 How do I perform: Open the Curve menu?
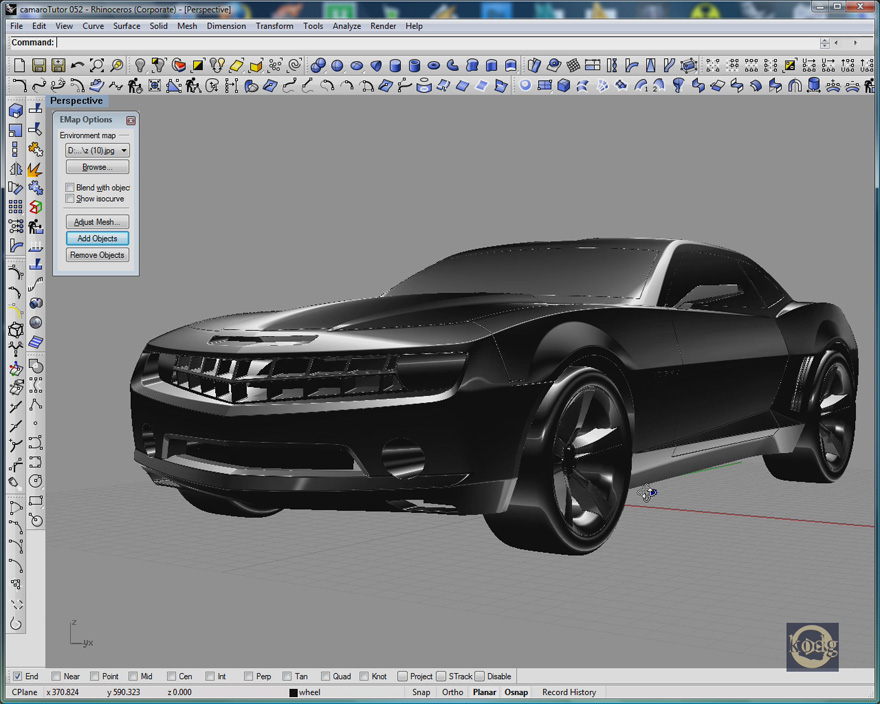[x=93, y=26]
